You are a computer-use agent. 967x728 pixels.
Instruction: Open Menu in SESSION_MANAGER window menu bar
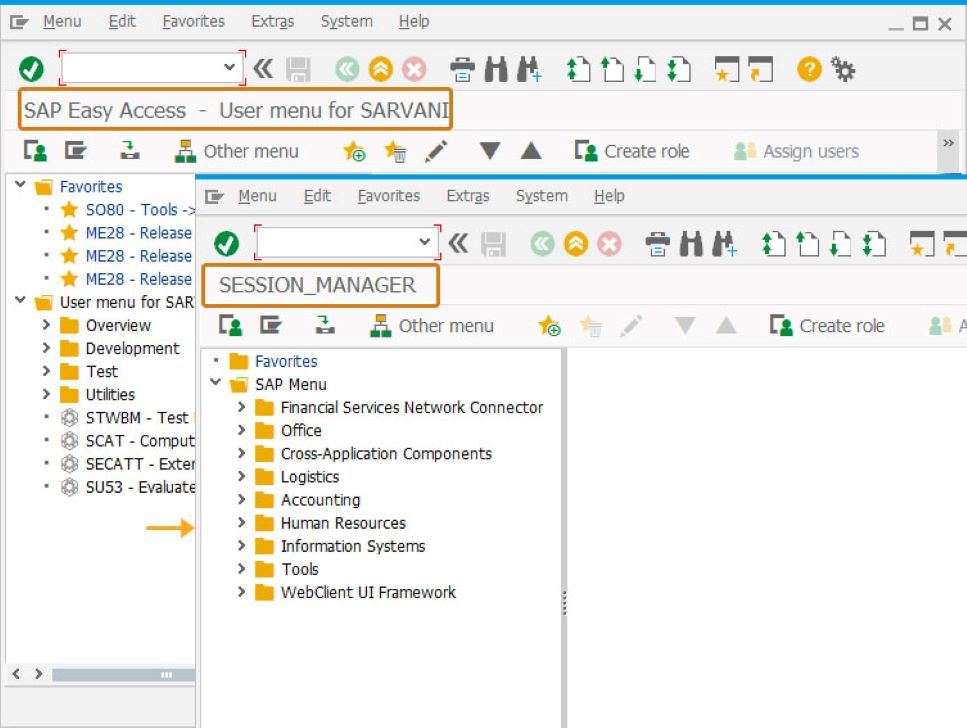point(257,196)
